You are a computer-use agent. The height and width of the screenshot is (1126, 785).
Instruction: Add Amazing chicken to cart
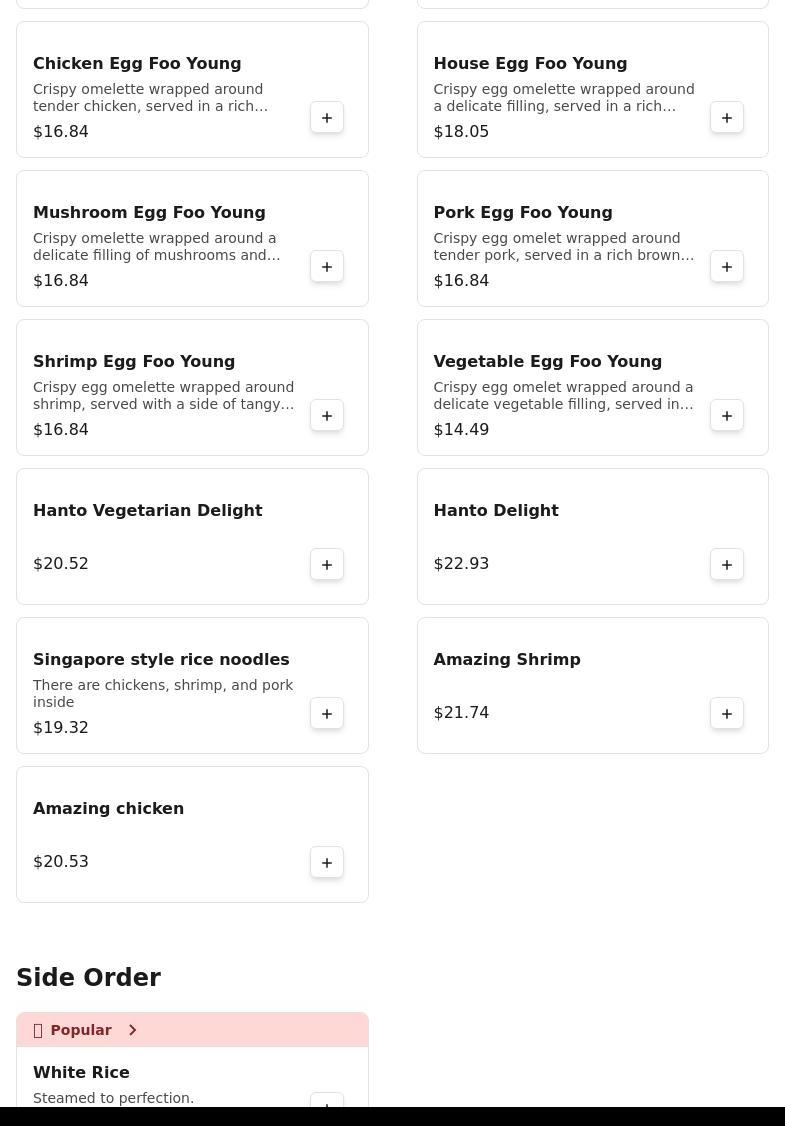[x=327, y=863]
